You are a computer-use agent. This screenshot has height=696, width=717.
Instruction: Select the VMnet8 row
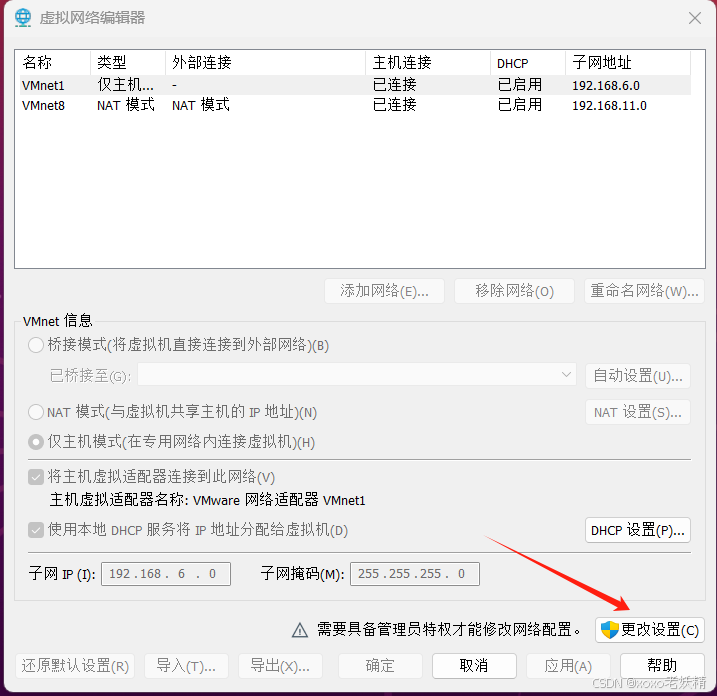[355, 105]
